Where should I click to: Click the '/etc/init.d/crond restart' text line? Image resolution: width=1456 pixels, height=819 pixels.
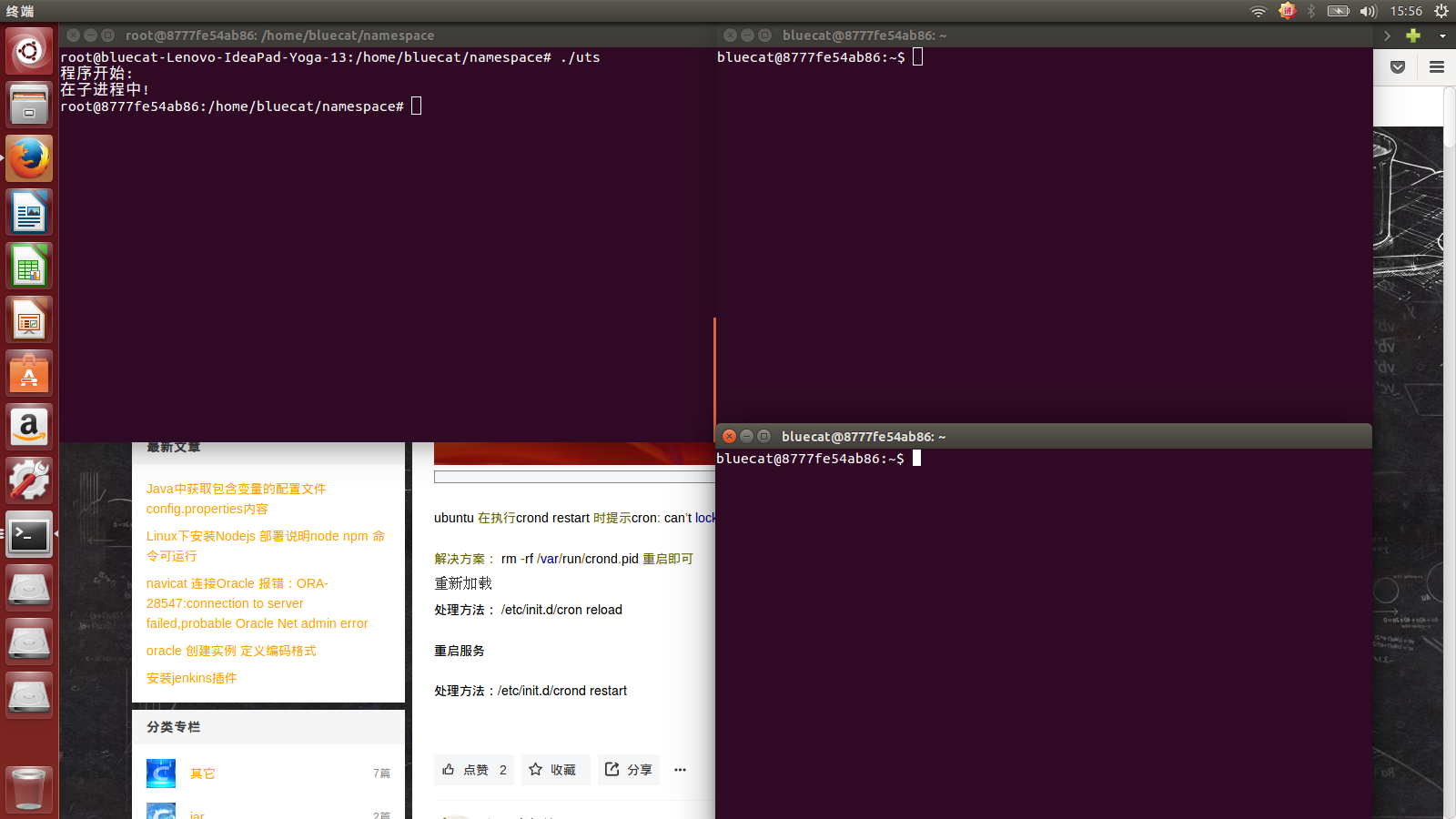pyautogui.click(x=562, y=691)
